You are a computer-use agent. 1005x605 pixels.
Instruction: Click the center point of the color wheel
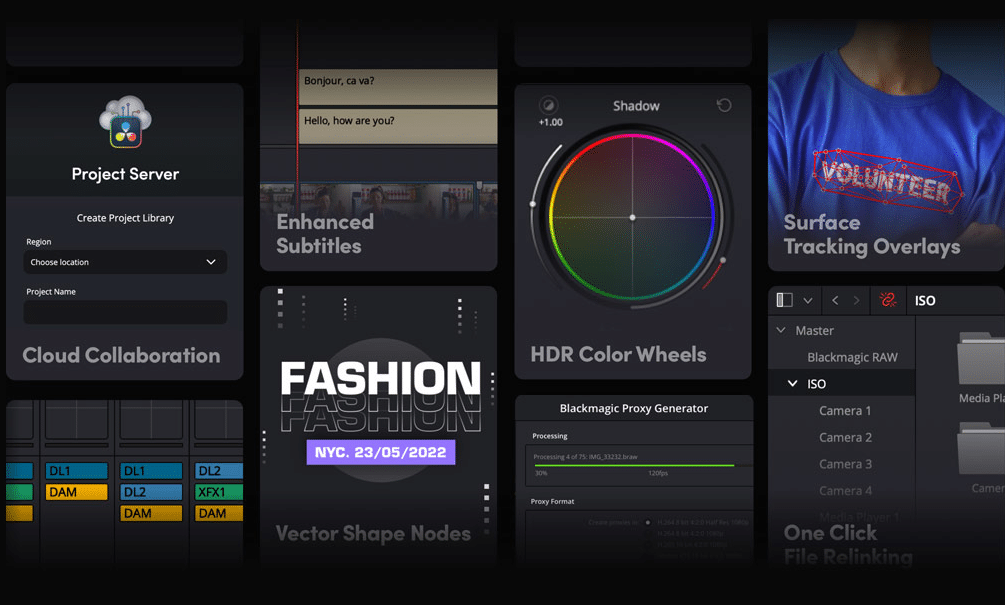pos(632,217)
